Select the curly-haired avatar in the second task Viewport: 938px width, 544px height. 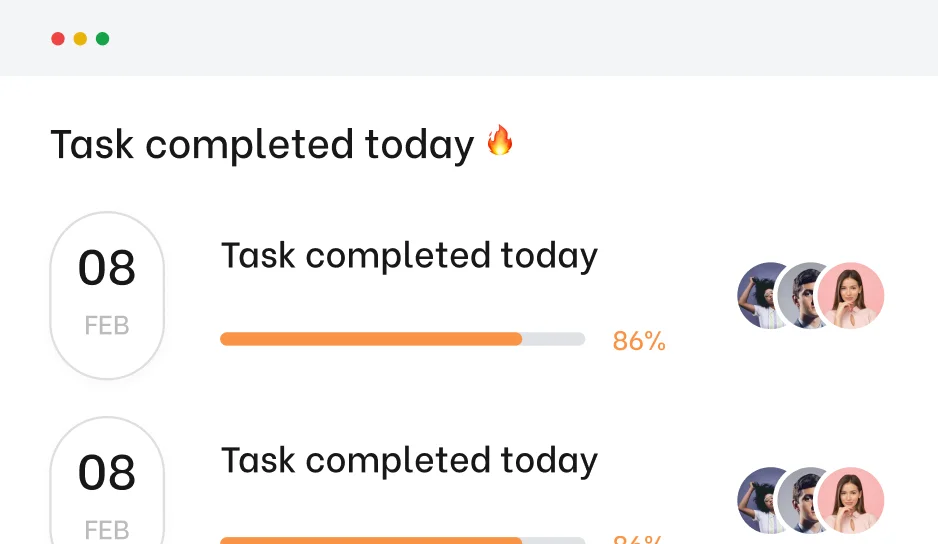coord(757,500)
